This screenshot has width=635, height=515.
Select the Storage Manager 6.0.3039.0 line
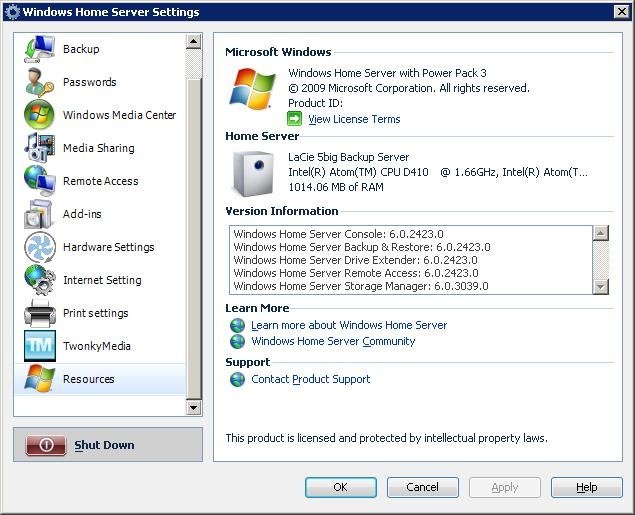361,286
